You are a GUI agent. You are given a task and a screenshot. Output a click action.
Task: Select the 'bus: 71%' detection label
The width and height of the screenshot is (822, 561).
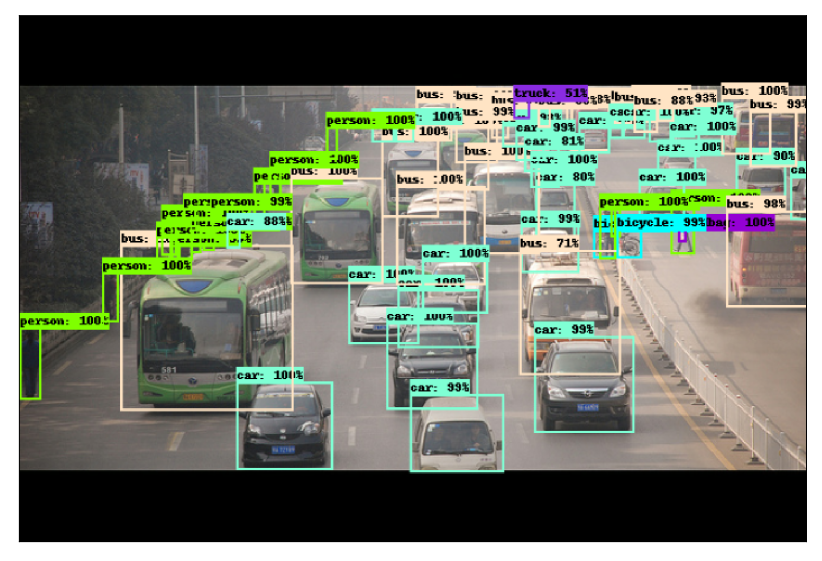[x=549, y=243]
